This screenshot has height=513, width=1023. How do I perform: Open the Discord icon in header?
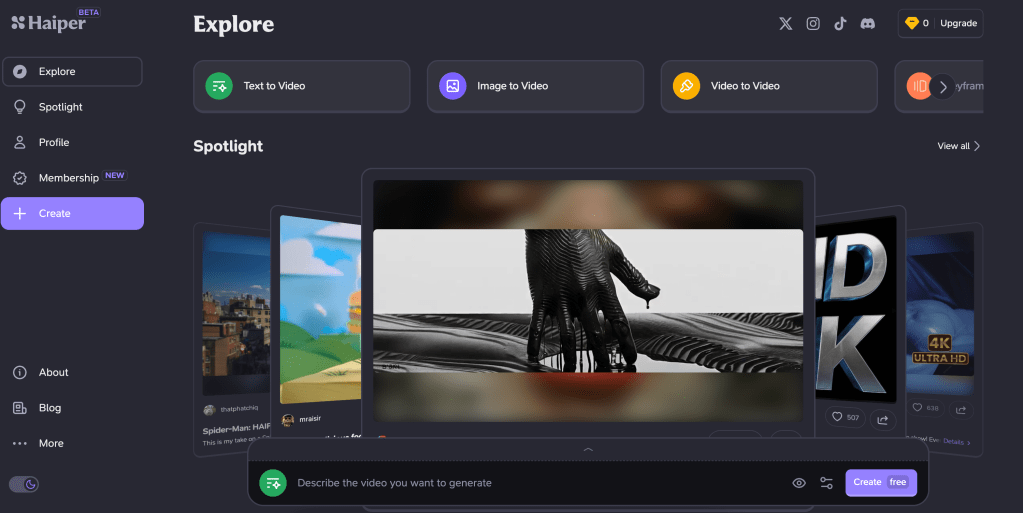(x=867, y=24)
